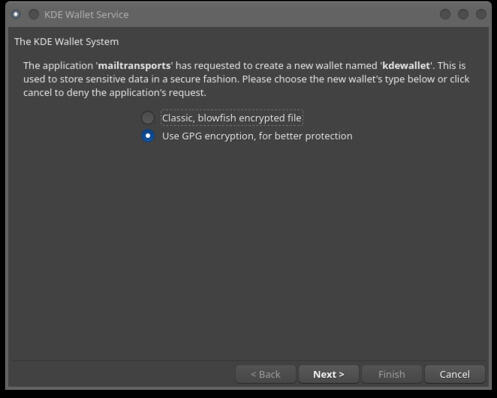The image size is (497, 398).
Task: Click the 'The KDE Wallet System' heading
Action: click(66, 42)
